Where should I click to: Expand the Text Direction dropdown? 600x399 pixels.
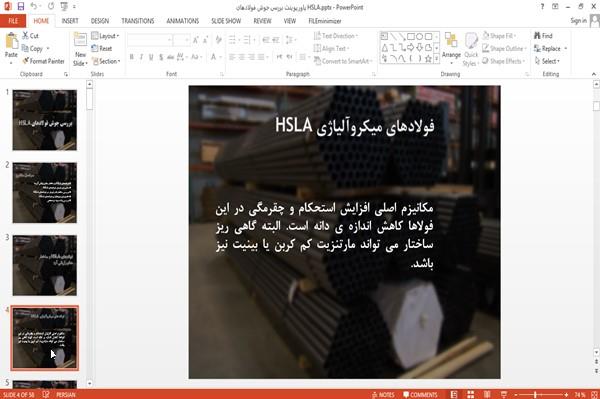point(336,36)
